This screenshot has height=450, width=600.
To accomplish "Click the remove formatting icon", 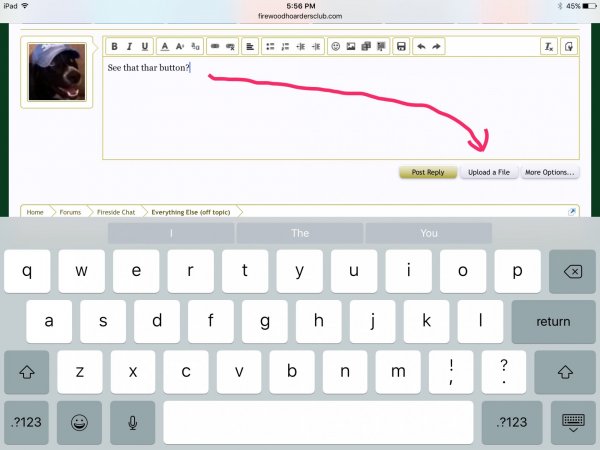I will [x=548, y=46].
